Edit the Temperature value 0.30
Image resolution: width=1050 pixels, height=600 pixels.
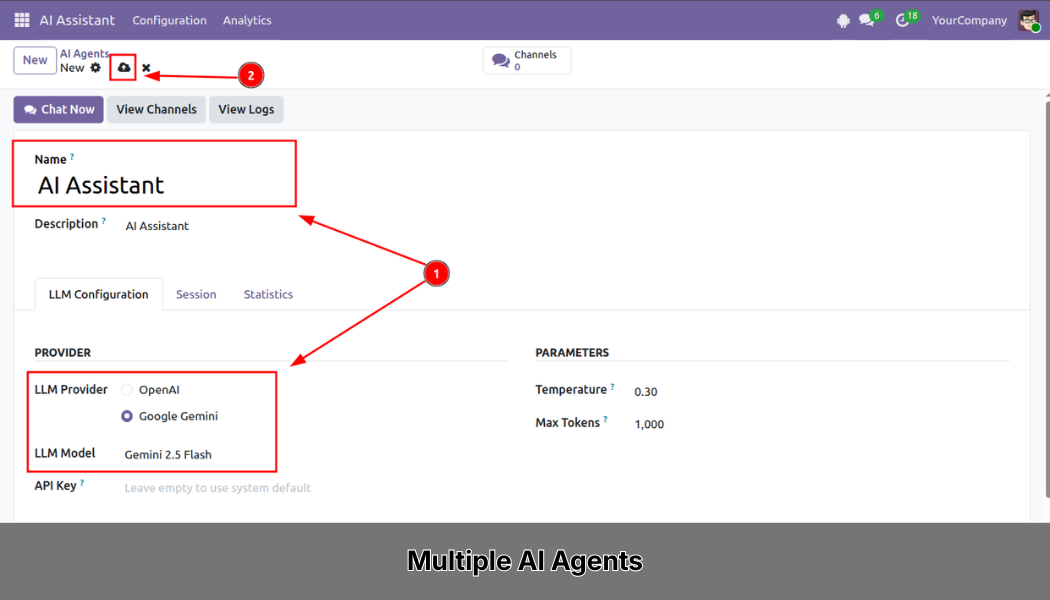coord(646,392)
